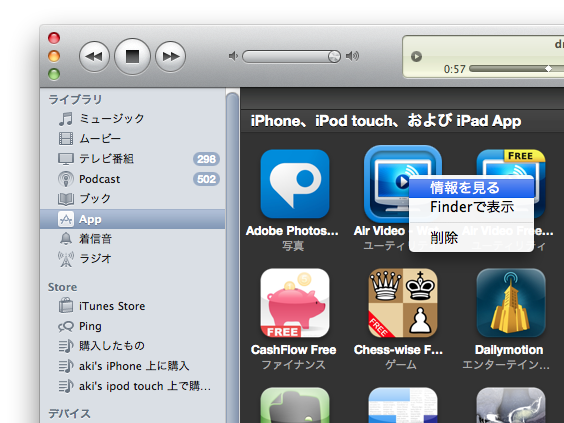Open ミュージック music note icon in the sidebar

(x=66, y=119)
